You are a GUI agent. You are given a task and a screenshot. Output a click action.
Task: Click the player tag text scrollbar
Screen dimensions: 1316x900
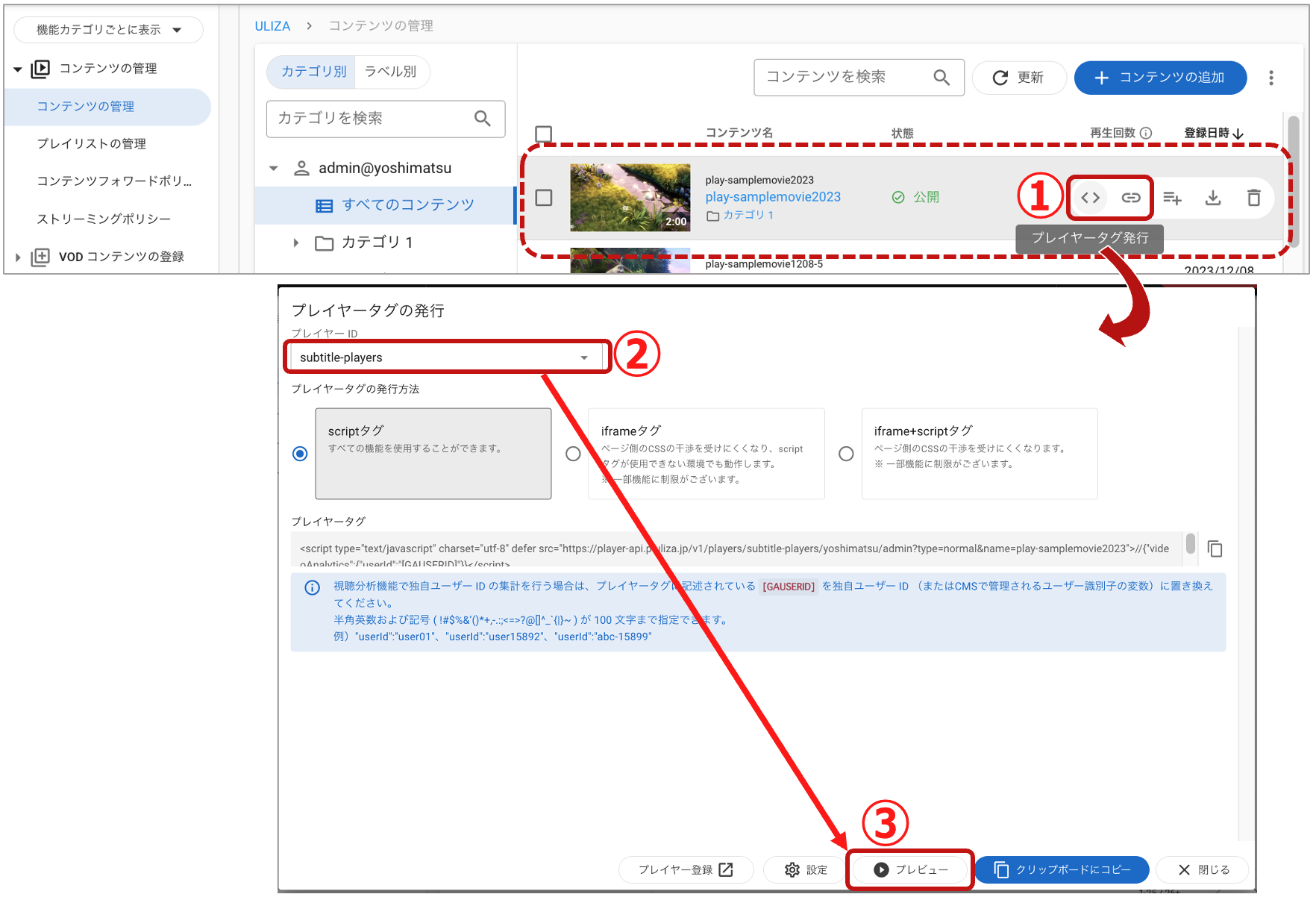(1191, 543)
